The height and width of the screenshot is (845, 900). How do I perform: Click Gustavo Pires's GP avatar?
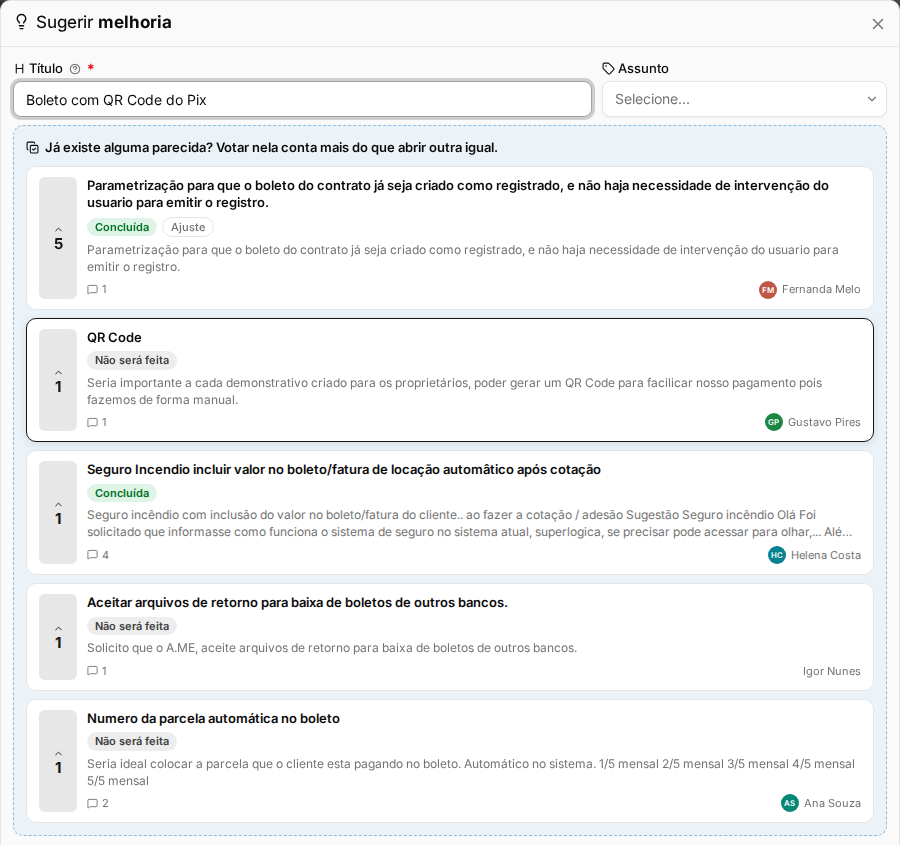tap(774, 422)
